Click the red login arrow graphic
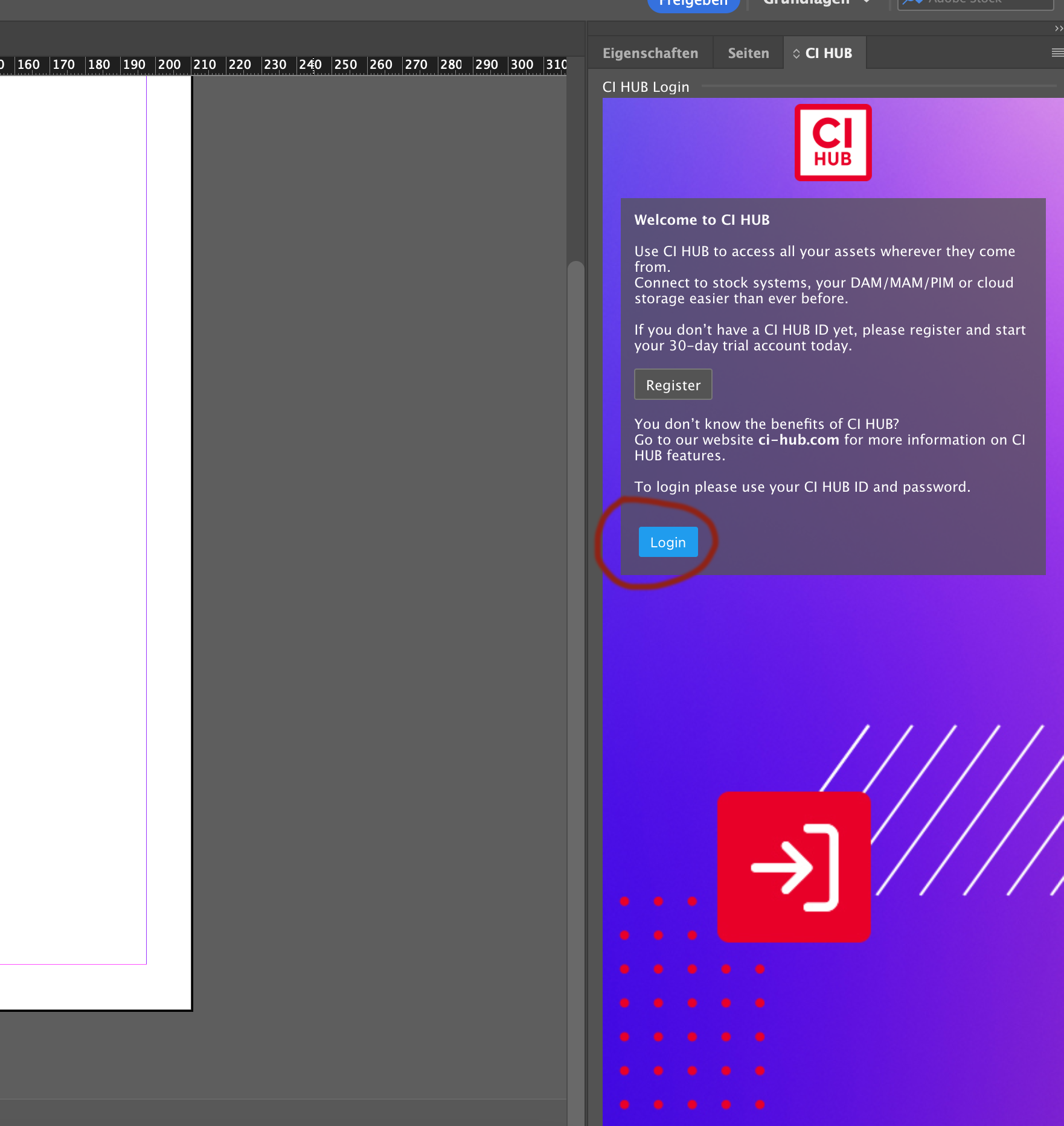This screenshot has height=1126, width=1064. point(793,866)
